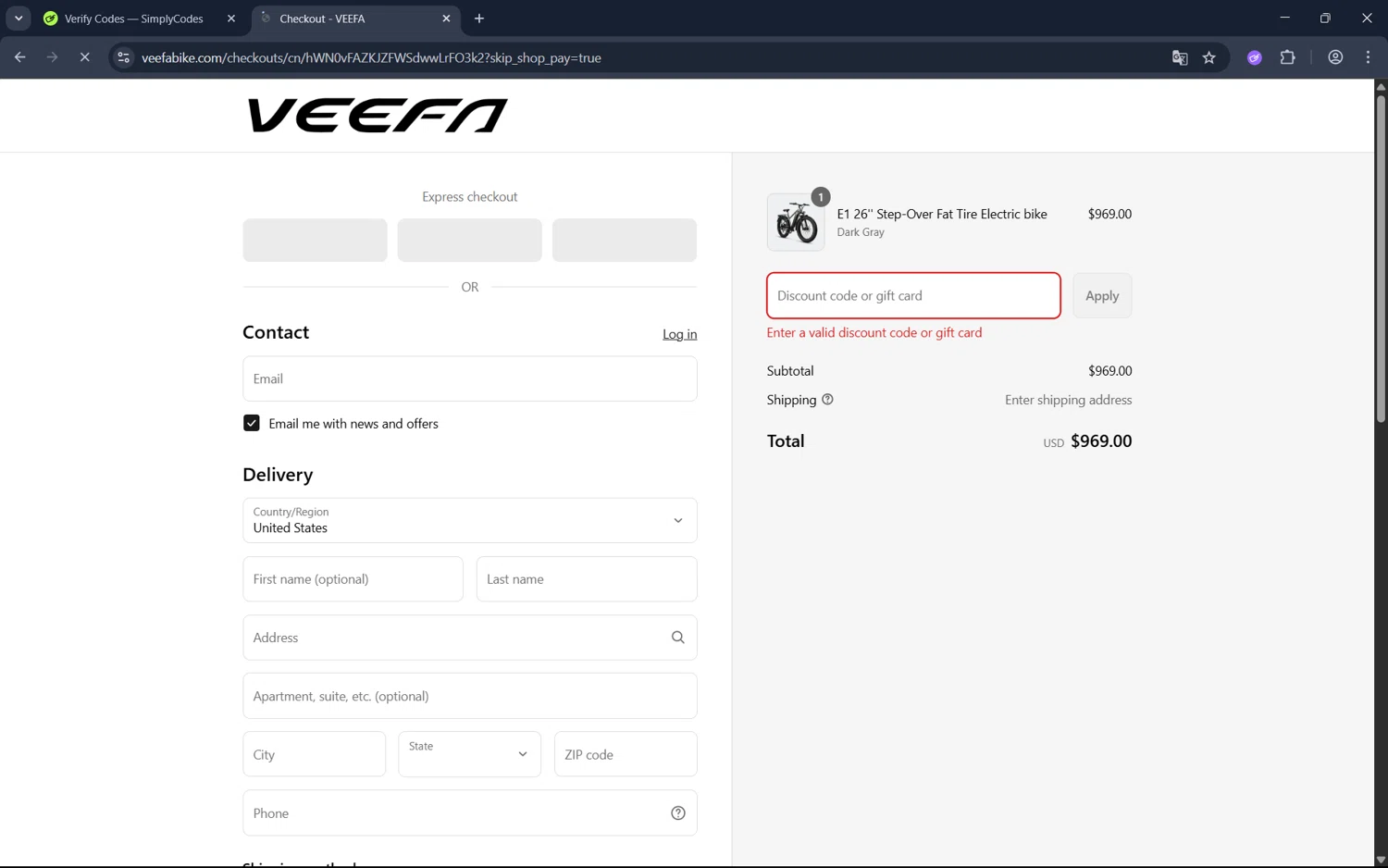The height and width of the screenshot is (868, 1388).
Task: Open site information icon in address bar
Action: (123, 57)
